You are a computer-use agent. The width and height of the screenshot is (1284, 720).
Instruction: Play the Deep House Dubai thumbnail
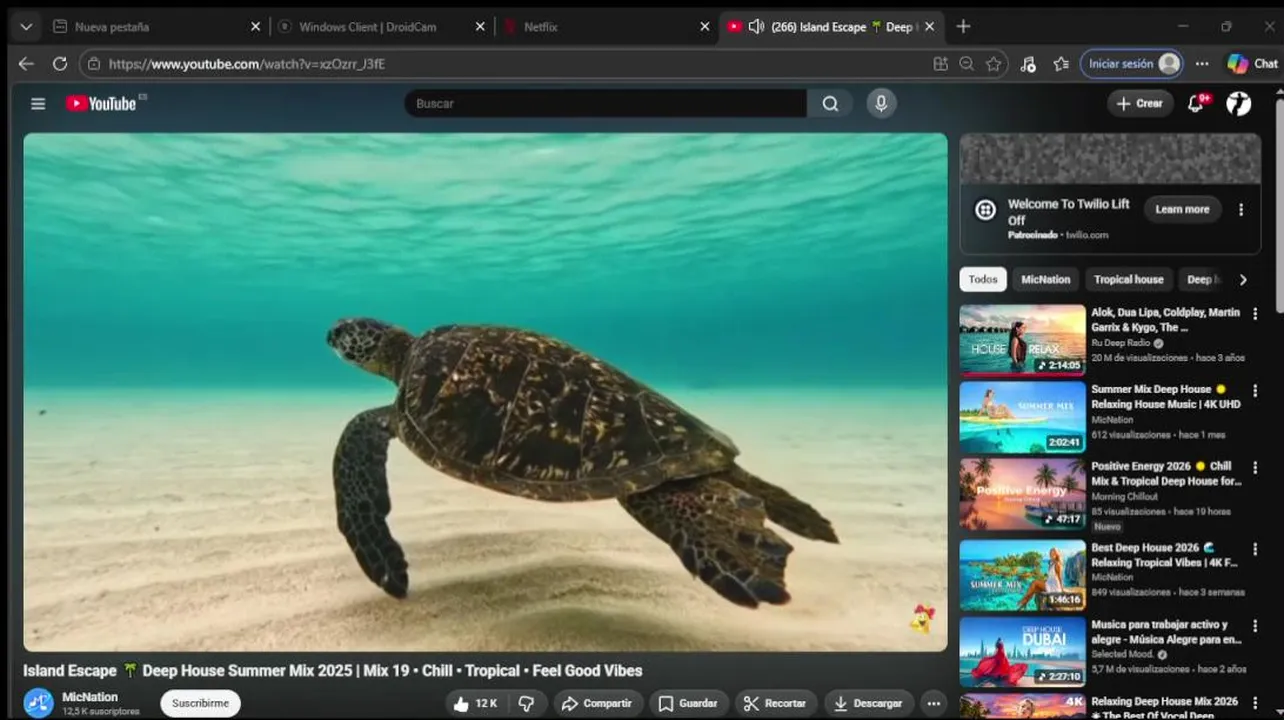[x=1022, y=652]
